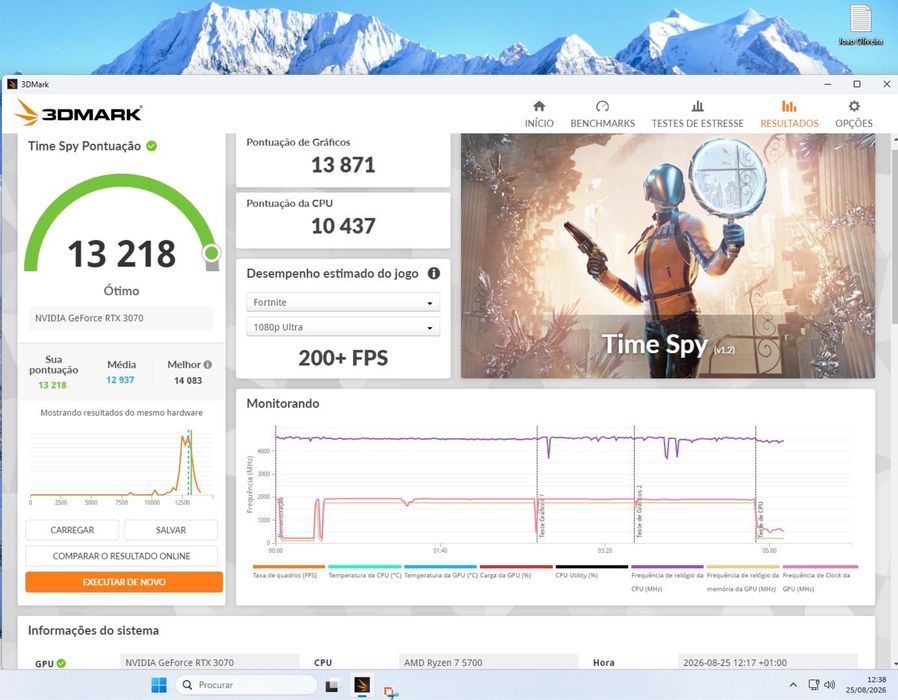
Task: Click the CARREGAR button
Action: [x=72, y=530]
